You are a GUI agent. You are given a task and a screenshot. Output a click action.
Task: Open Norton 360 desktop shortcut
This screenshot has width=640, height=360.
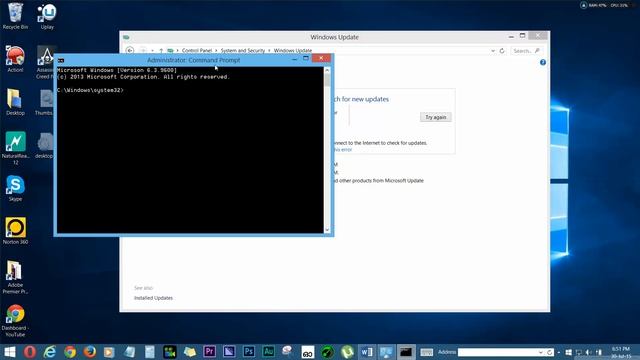[16, 231]
